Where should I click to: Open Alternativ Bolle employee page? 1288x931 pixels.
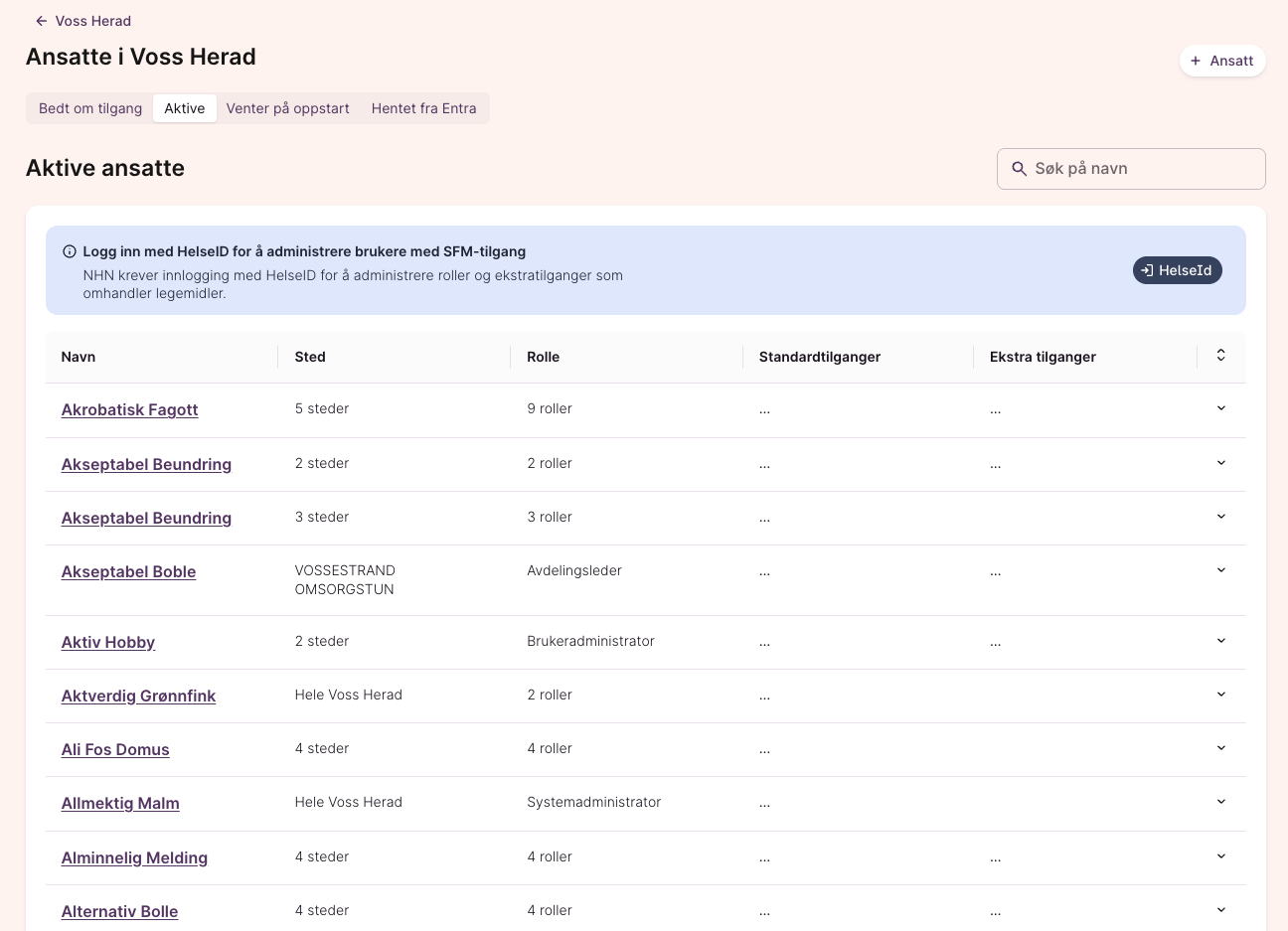coord(119,911)
